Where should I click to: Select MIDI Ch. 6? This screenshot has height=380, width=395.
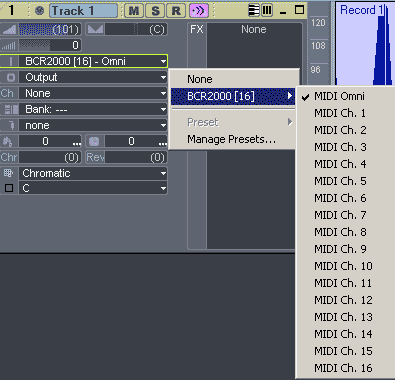(x=346, y=198)
